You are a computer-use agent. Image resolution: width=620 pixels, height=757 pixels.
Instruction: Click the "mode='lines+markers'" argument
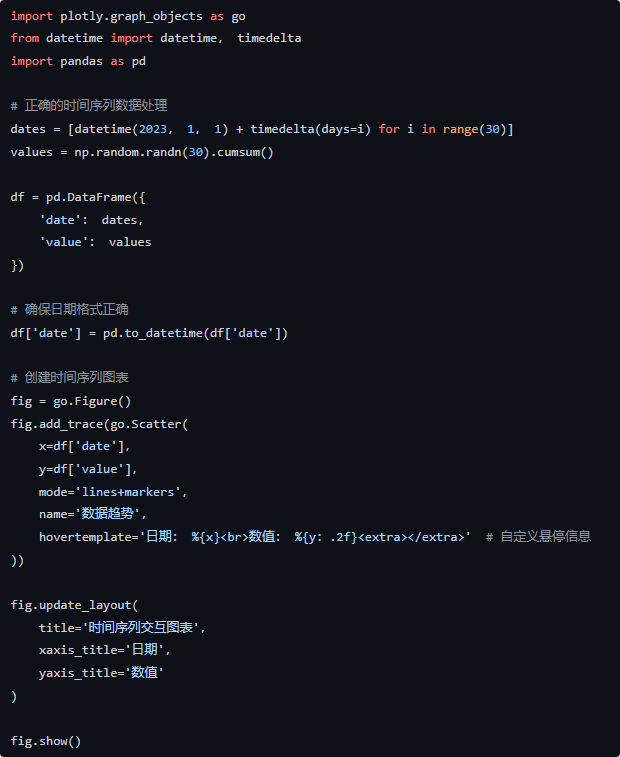[113, 491]
